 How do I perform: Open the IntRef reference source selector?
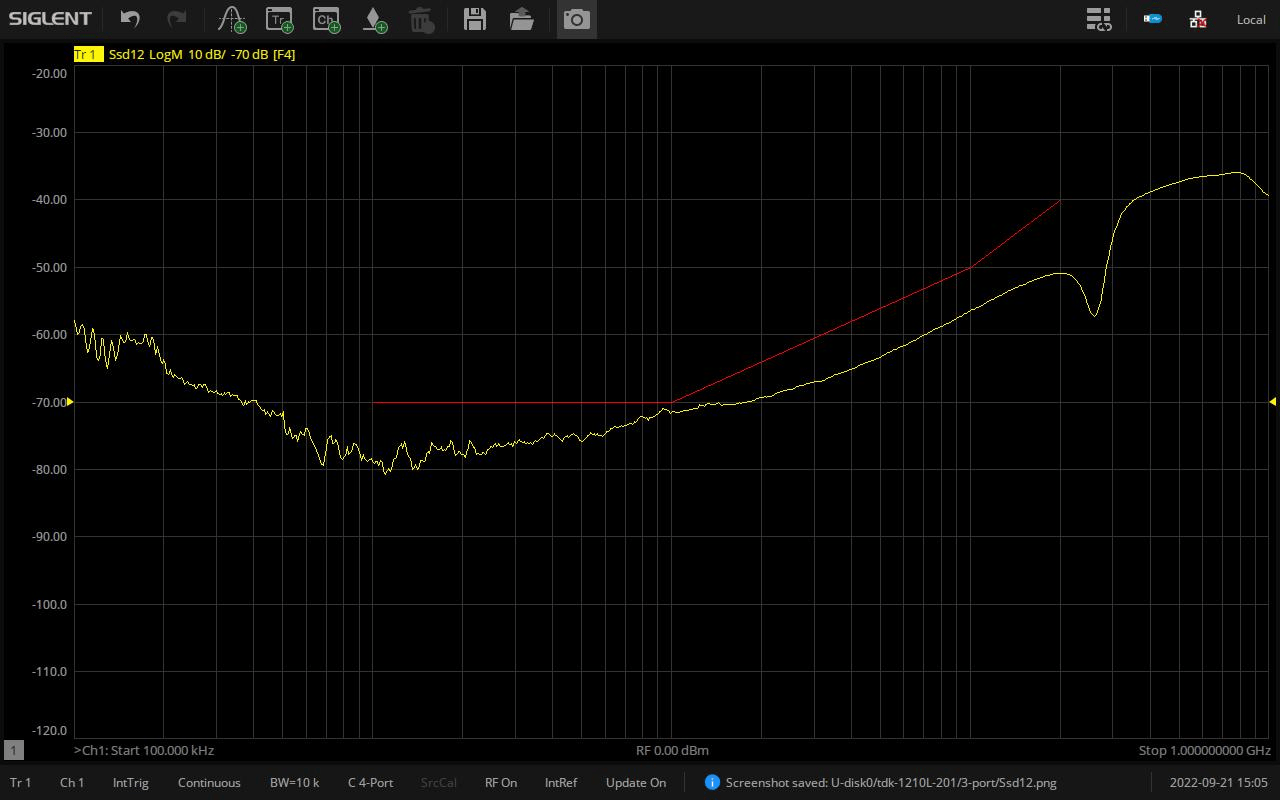561,782
